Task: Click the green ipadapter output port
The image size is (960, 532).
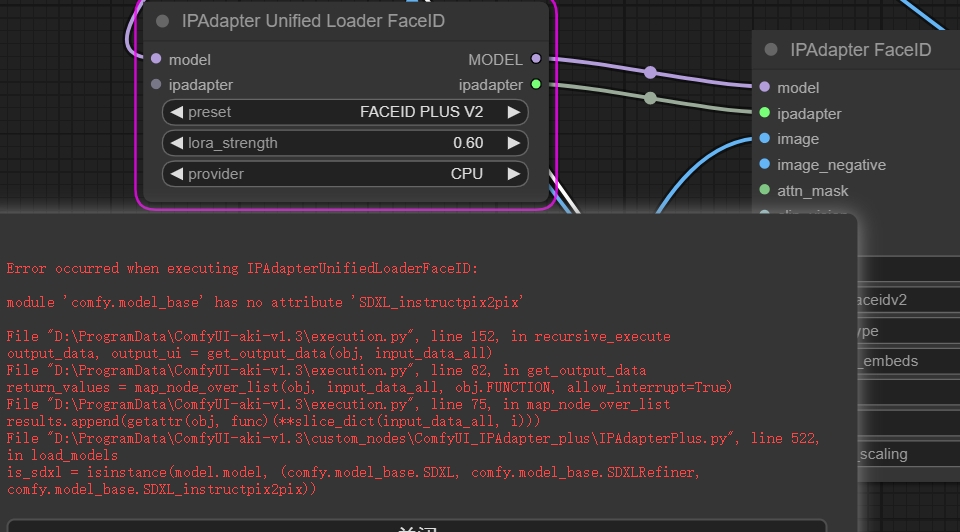Action: [536, 85]
